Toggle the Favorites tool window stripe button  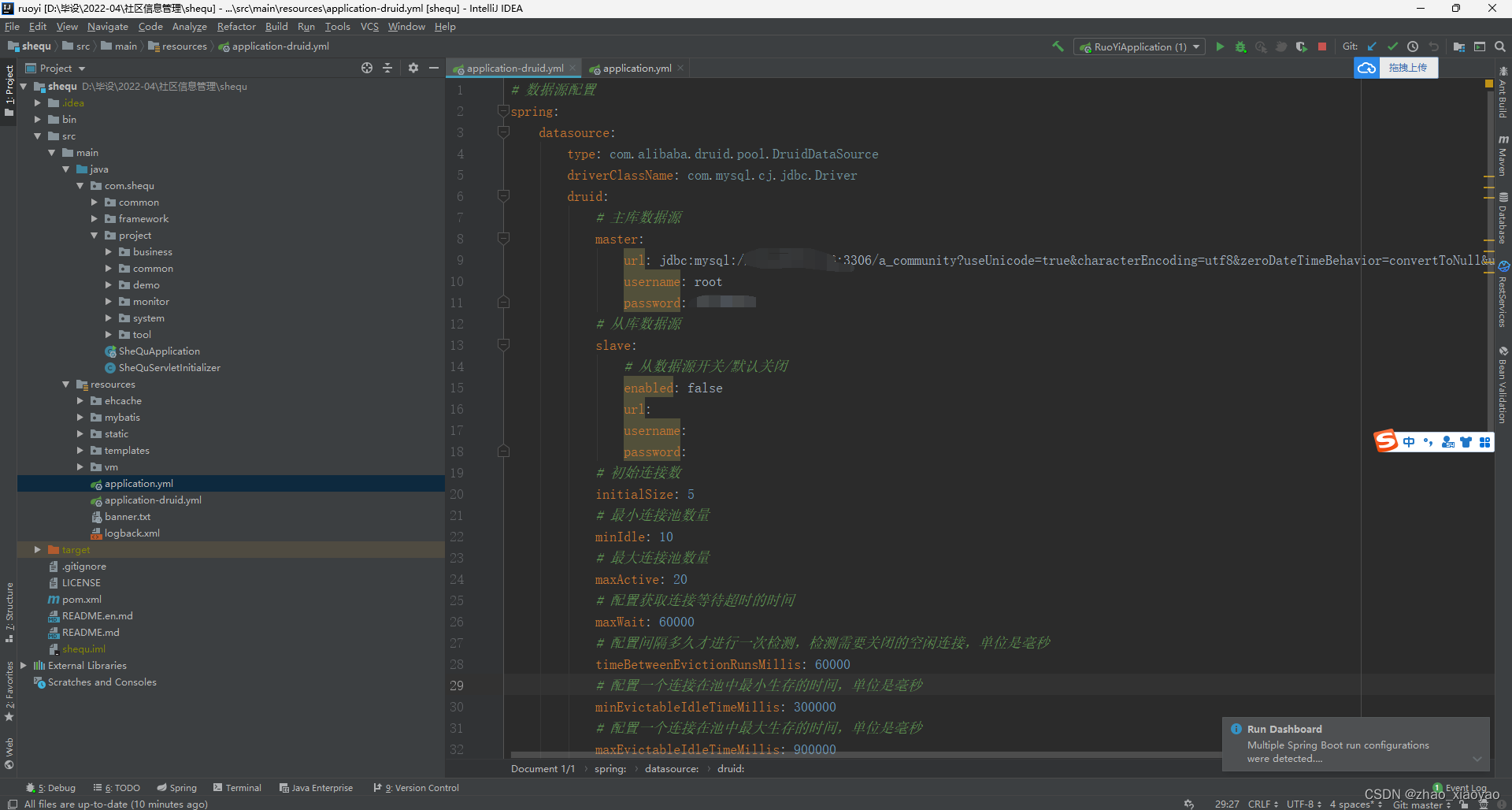9,691
